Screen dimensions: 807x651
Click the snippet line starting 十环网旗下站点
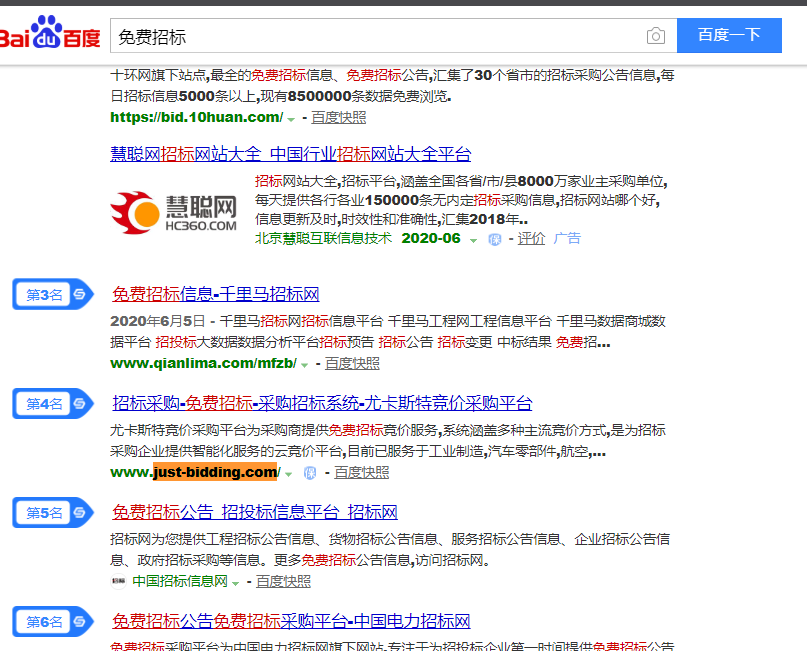point(392,76)
